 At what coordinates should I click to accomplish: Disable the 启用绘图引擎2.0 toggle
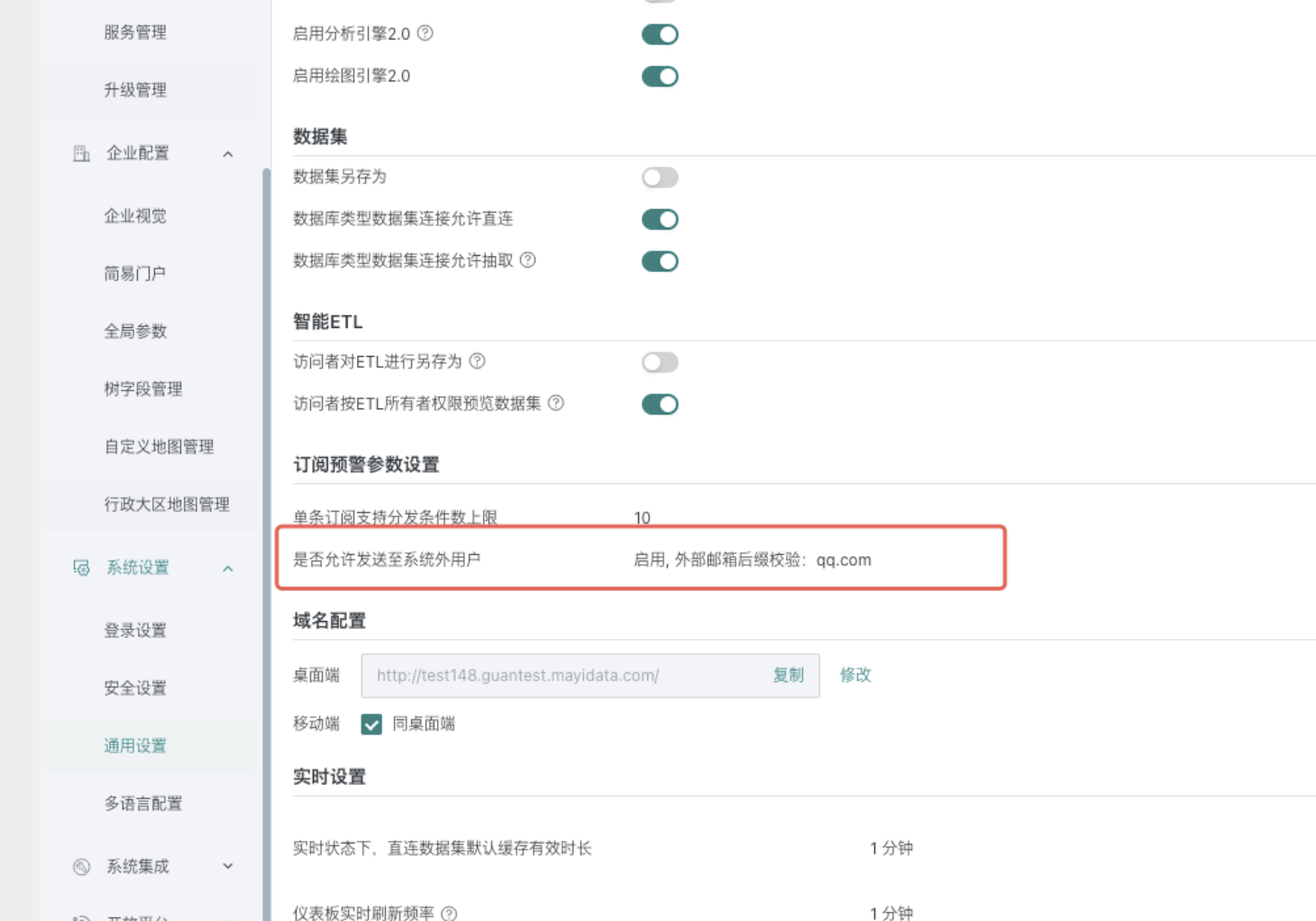659,76
